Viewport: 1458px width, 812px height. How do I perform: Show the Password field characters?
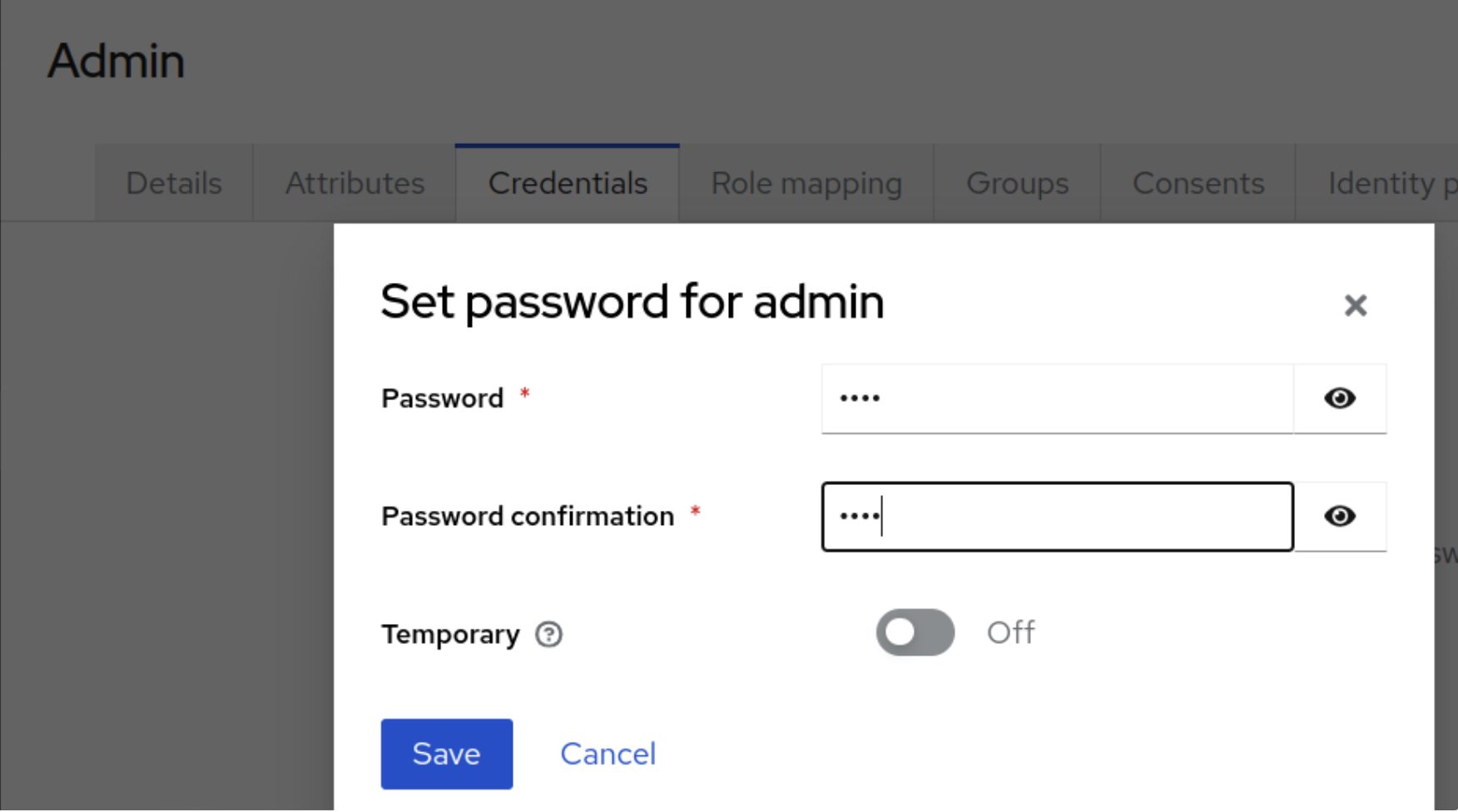click(x=1339, y=399)
